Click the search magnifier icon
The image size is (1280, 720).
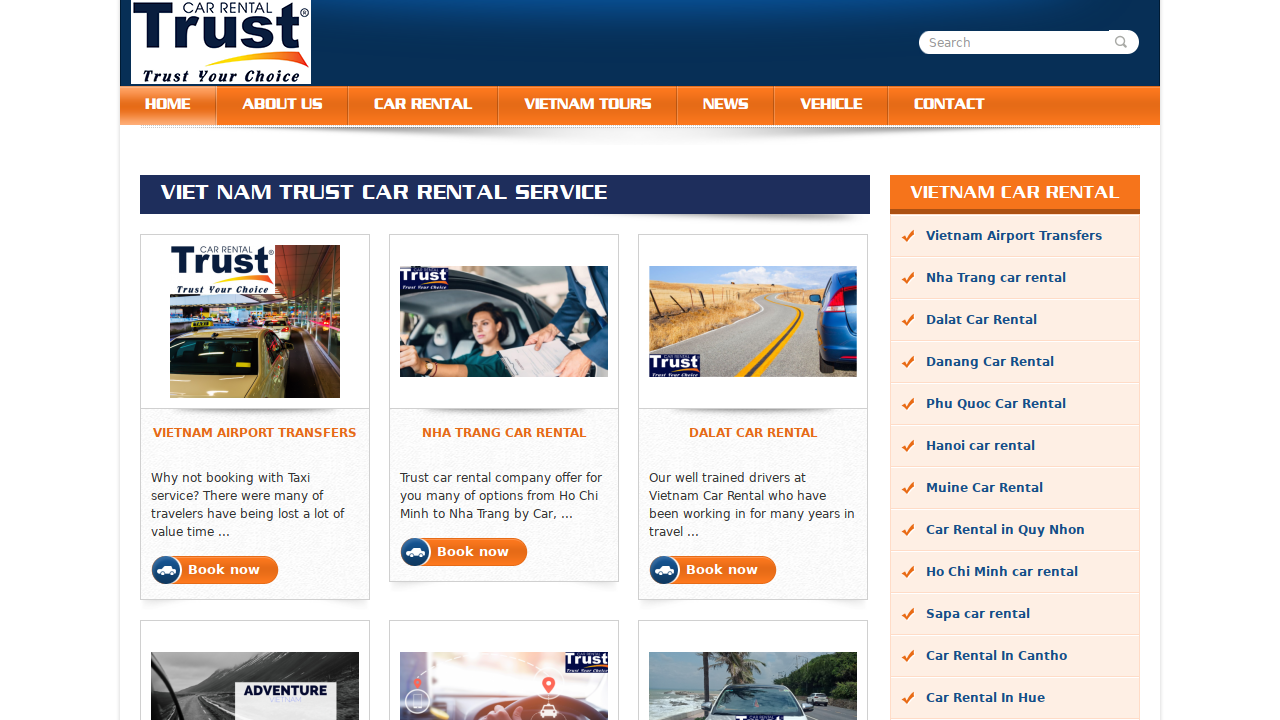click(x=1121, y=42)
